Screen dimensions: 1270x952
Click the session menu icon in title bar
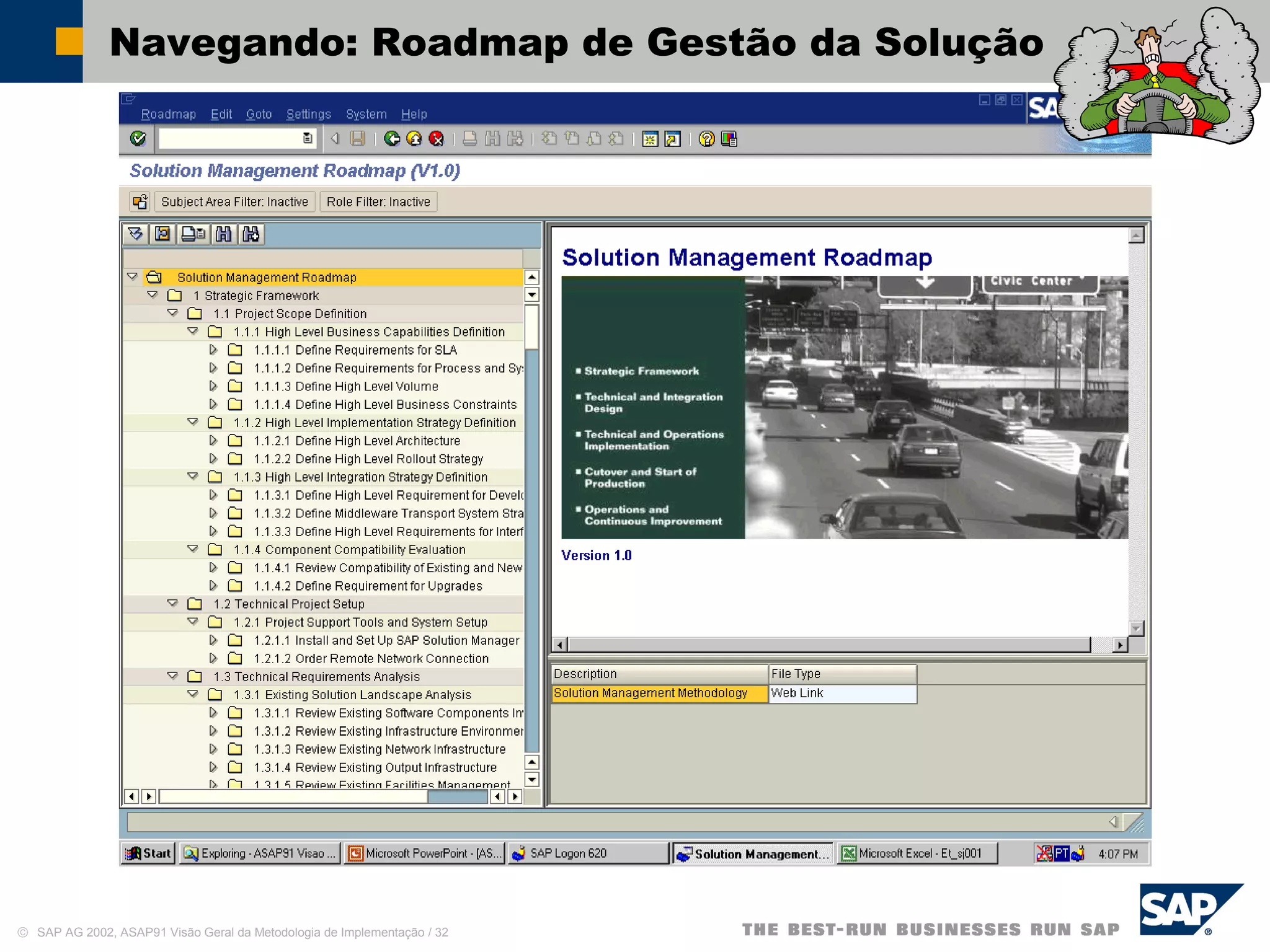pyautogui.click(x=128, y=99)
